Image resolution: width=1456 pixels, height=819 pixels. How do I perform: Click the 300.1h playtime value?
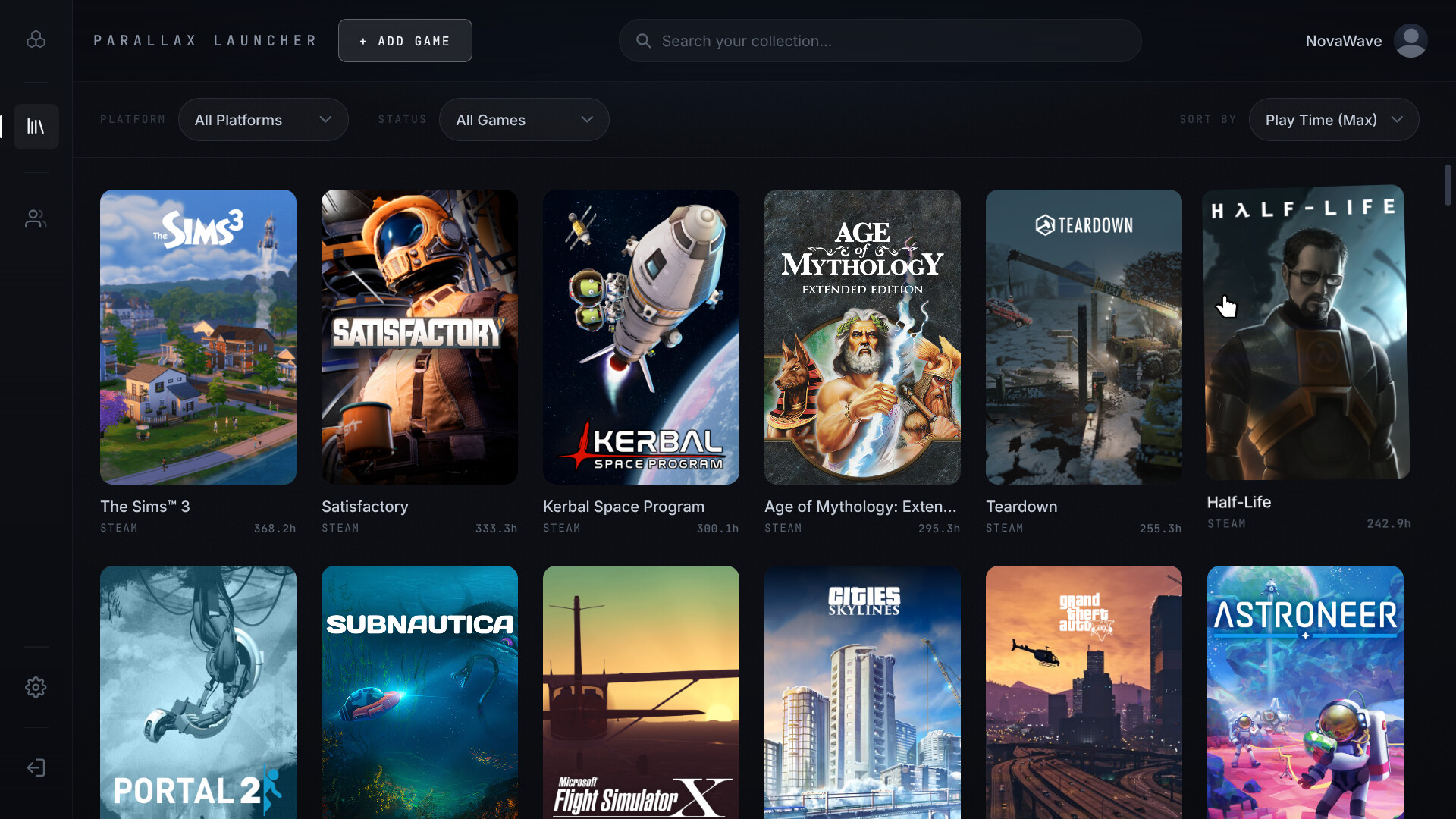[x=717, y=529]
